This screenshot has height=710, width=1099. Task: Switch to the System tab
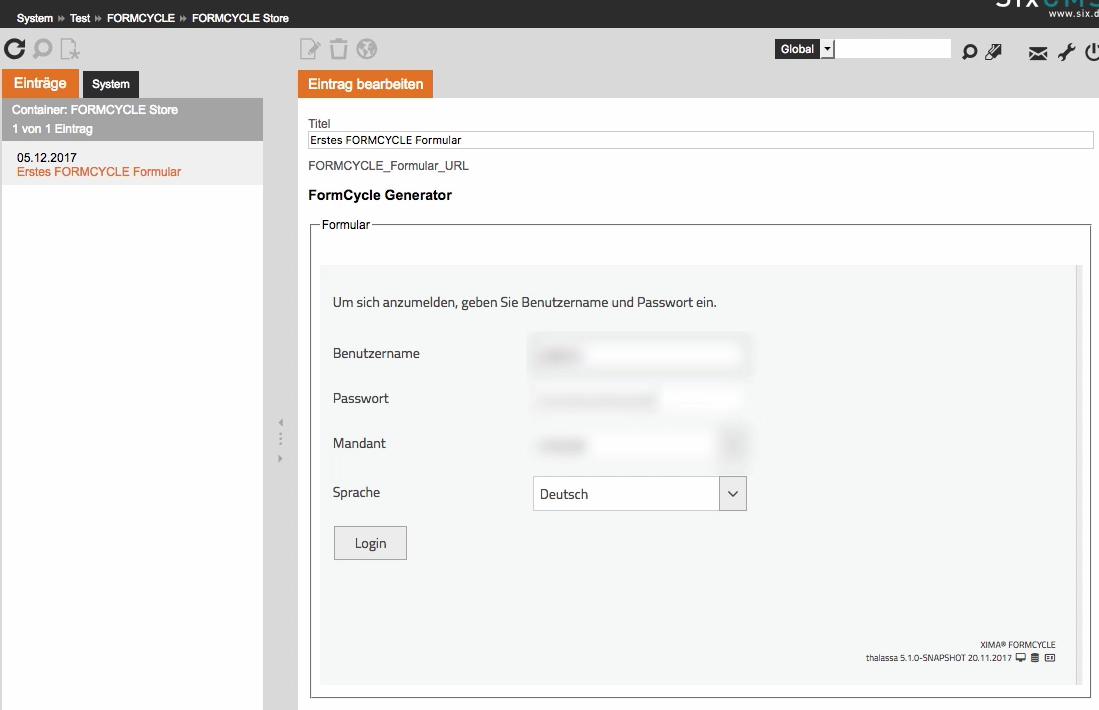pyautogui.click(x=111, y=84)
